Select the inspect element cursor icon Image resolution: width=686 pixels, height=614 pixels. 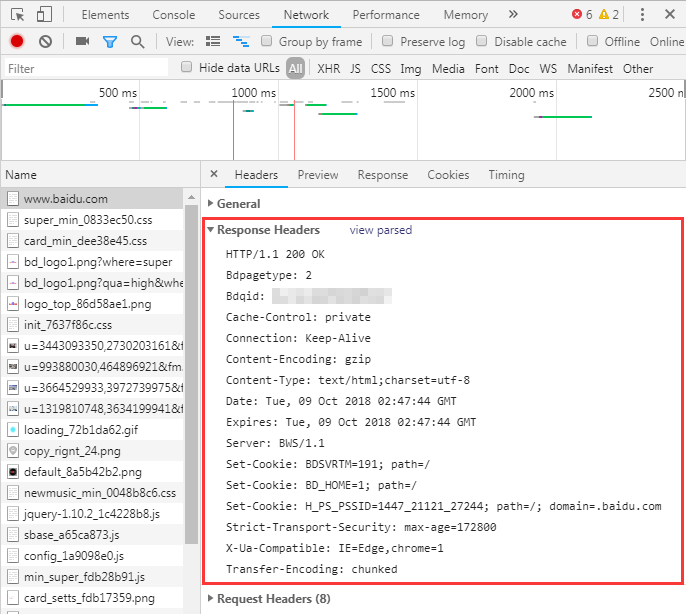coord(18,15)
